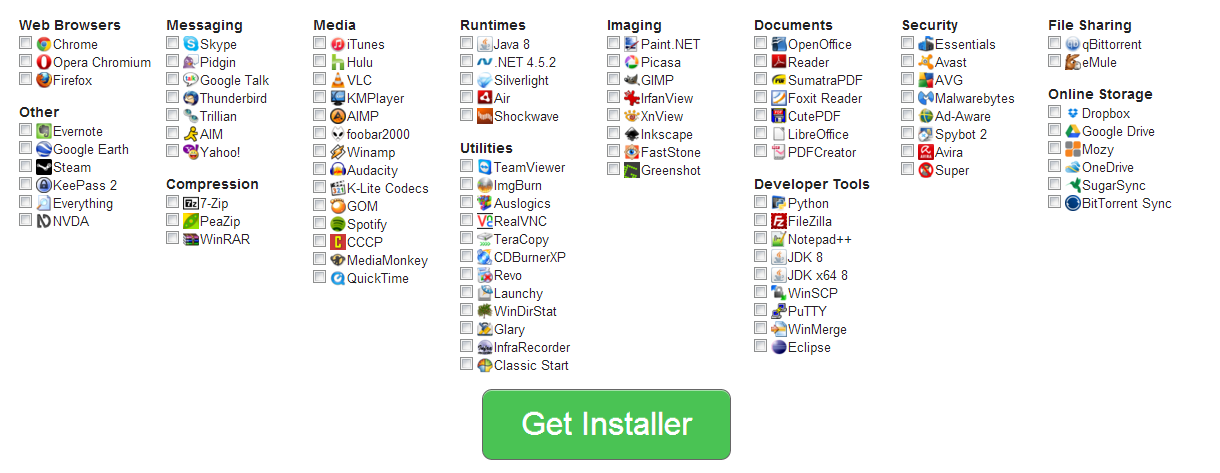Check the Notepad++ checkbox
This screenshot has height=473, width=1220.
point(761,238)
